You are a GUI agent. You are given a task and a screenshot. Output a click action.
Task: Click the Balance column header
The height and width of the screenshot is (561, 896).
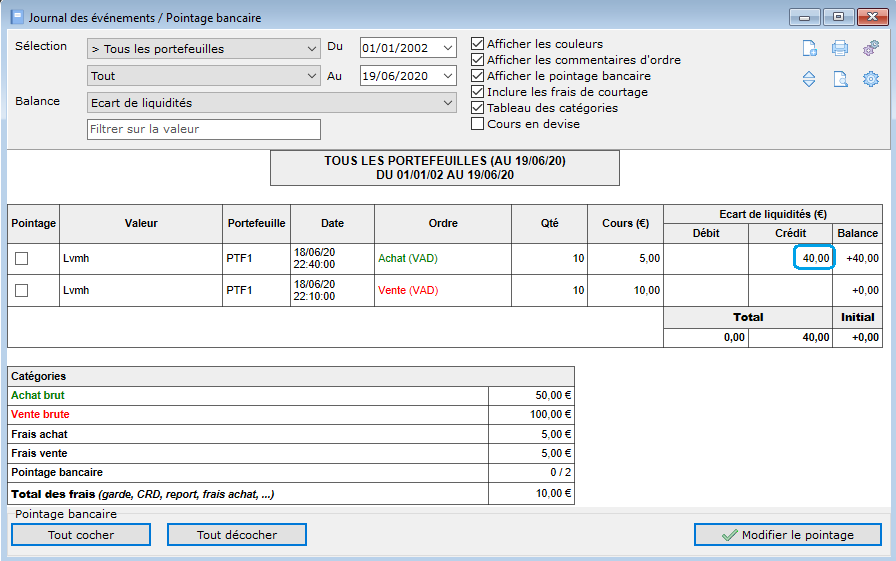(857, 233)
